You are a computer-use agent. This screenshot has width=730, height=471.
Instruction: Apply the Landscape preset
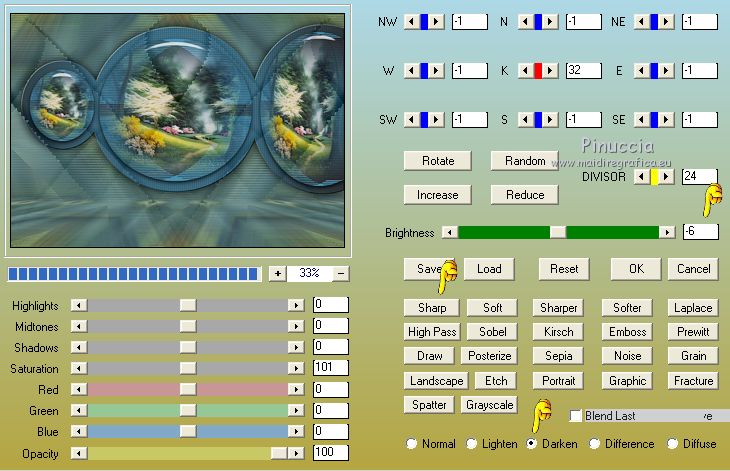pos(436,381)
